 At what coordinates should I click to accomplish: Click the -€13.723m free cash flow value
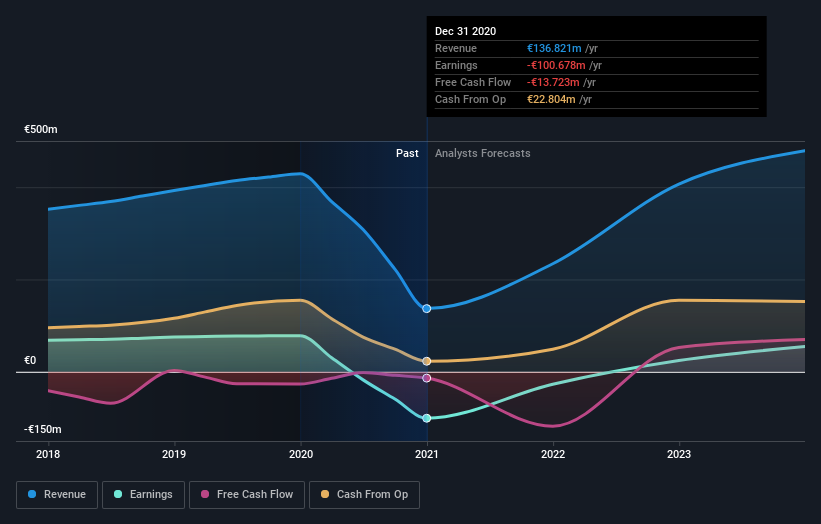[553, 82]
